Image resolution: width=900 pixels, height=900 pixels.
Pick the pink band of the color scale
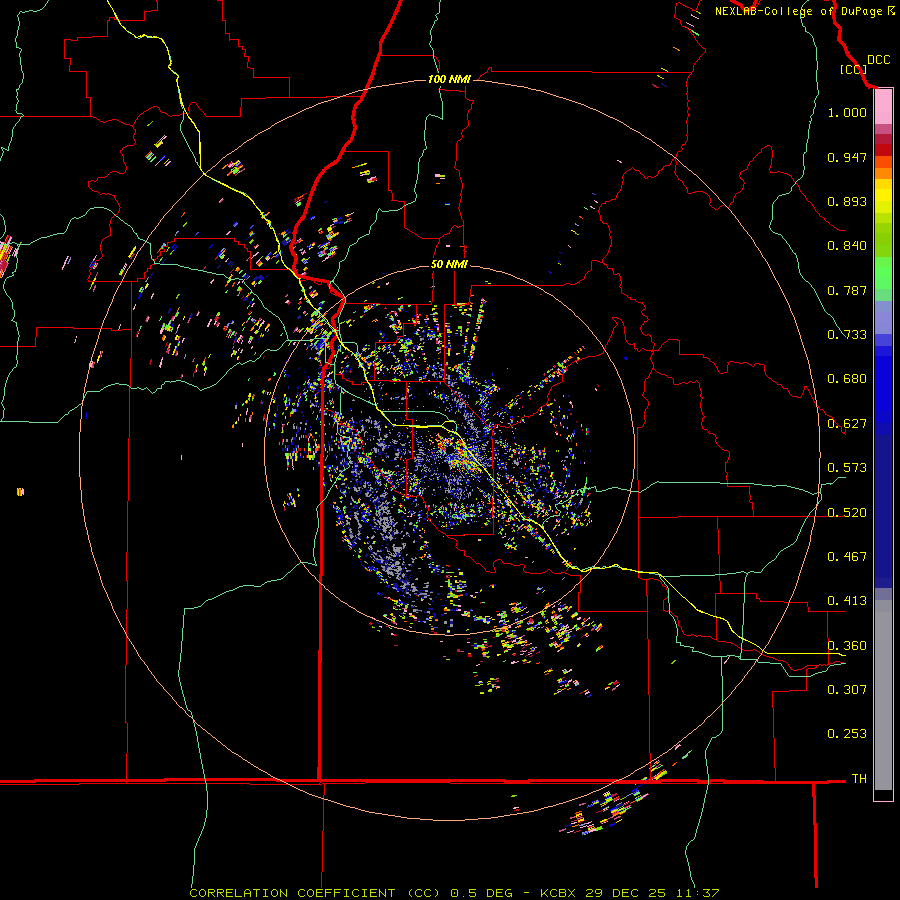tap(883, 107)
